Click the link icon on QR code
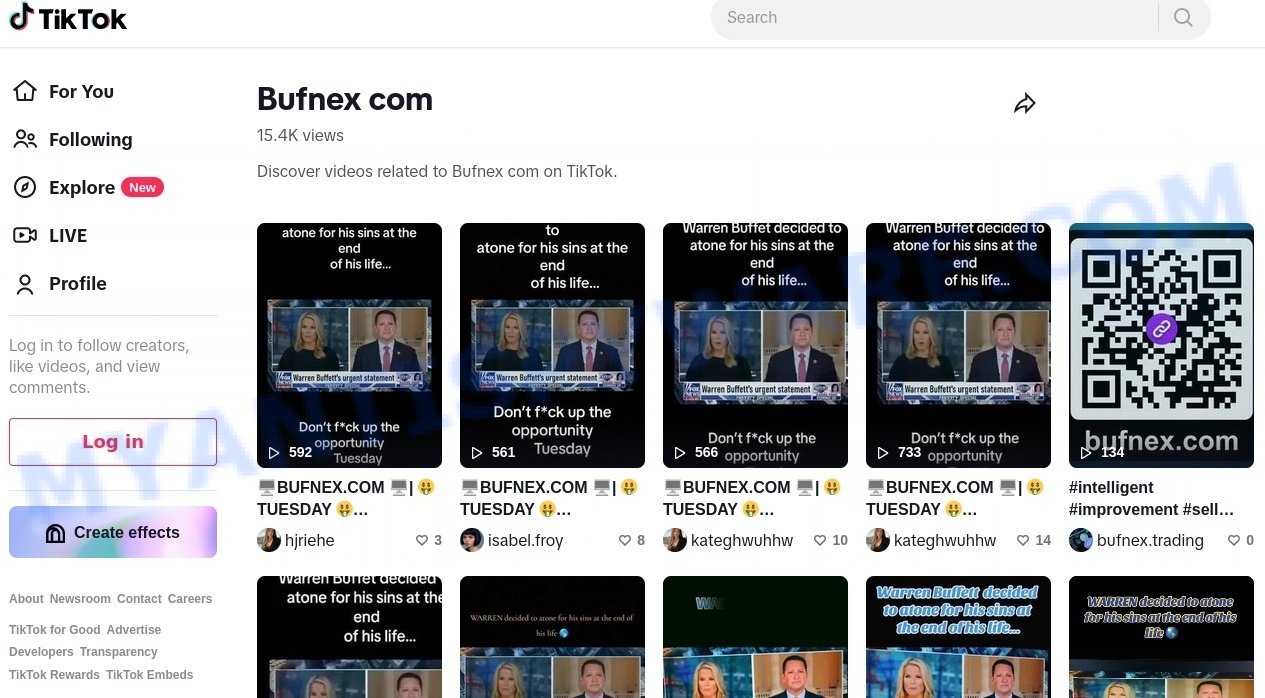This screenshot has height=698, width=1265. pyautogui.click(x=1161, y=327)
